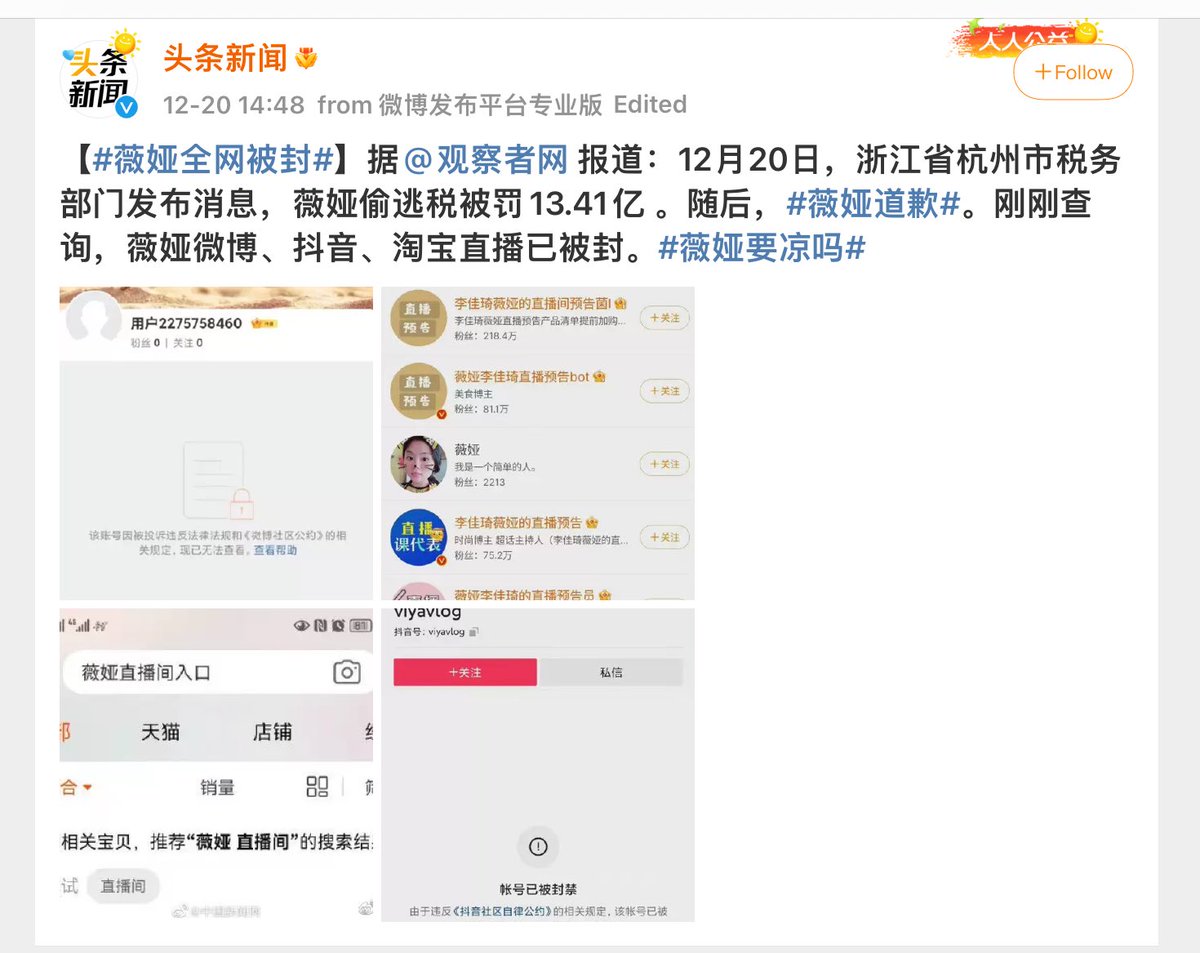Click the verified badge on the avatar
Viewport: 1200px width, 953px height.
point(127,107)
